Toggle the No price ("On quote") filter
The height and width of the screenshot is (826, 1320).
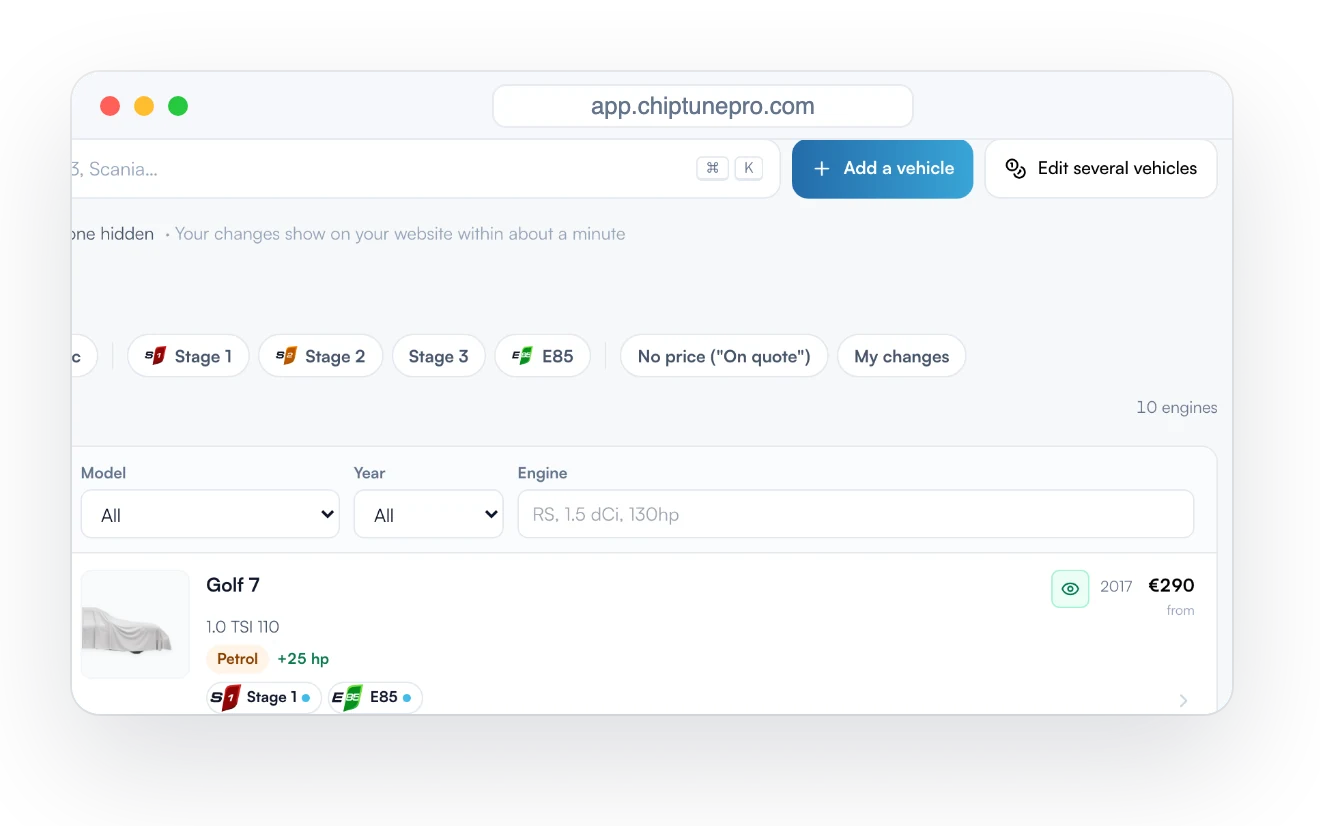click(x=724, y=356)
